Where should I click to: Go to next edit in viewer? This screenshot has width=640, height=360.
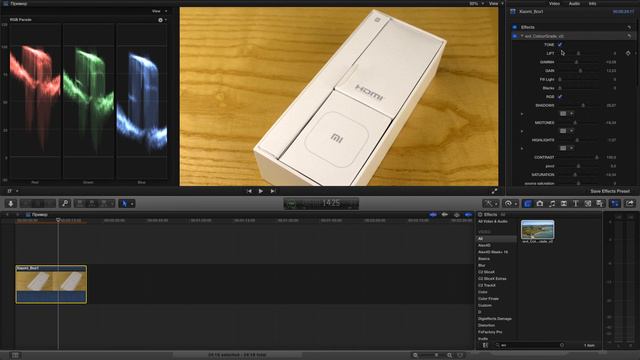[x=273, y=191]
